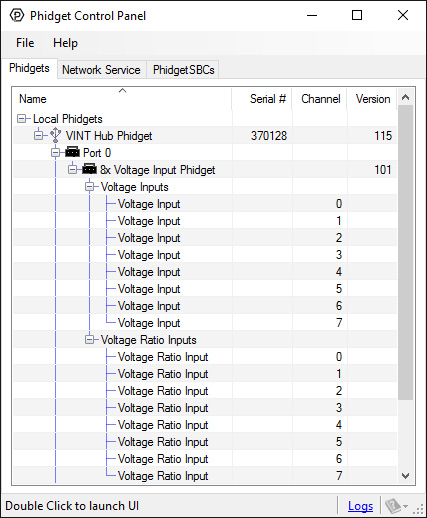Collapse the Voltage Inputs group
This screenshot has width=427, height=518.
point(89,187)
